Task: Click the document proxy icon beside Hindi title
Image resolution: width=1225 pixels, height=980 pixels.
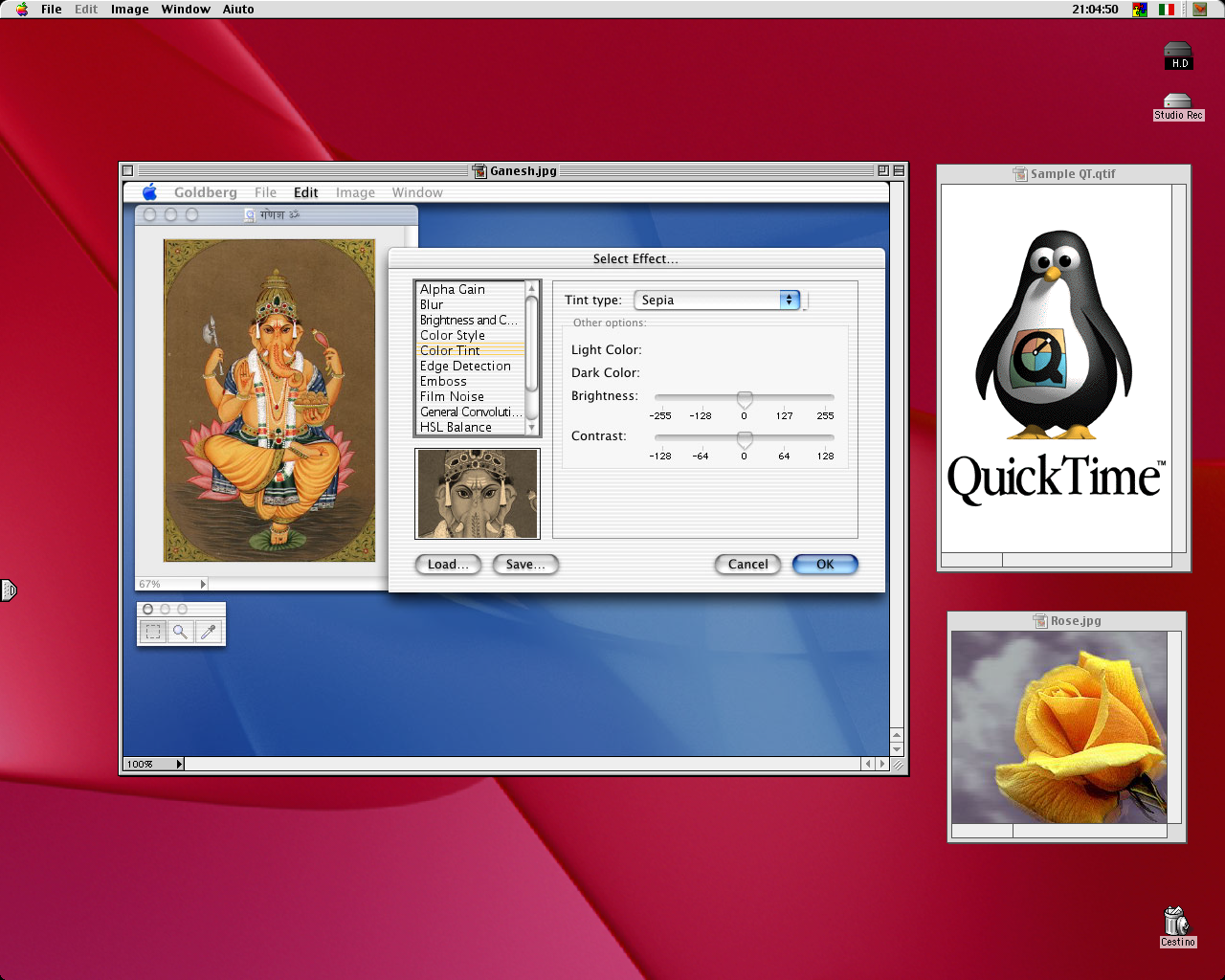Action: [250, 215]
